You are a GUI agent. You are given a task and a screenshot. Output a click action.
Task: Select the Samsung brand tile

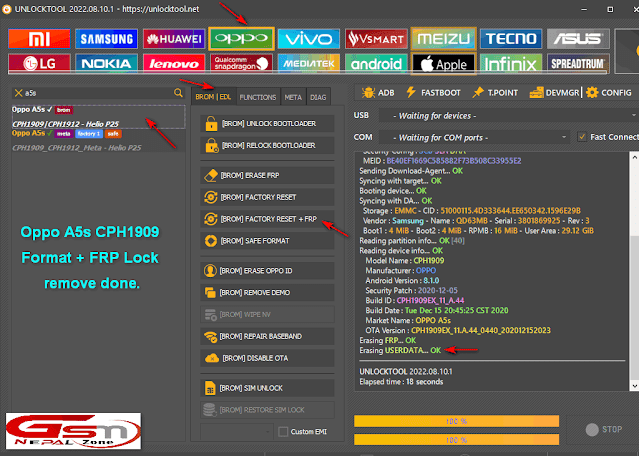tap(106, 39)
